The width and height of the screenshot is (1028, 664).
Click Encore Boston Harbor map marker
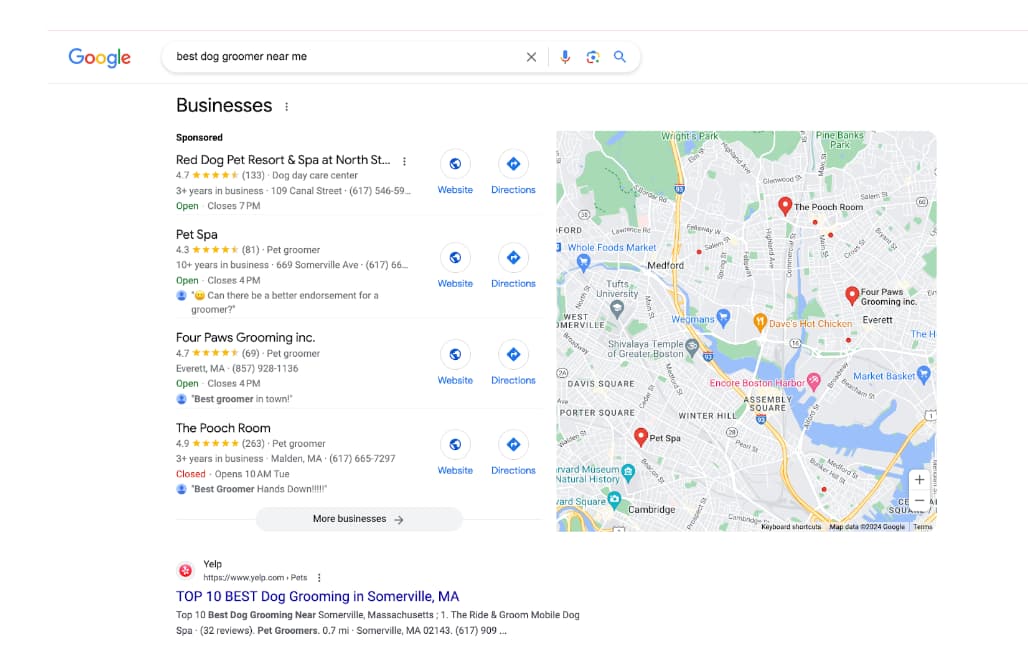(814, 381)
